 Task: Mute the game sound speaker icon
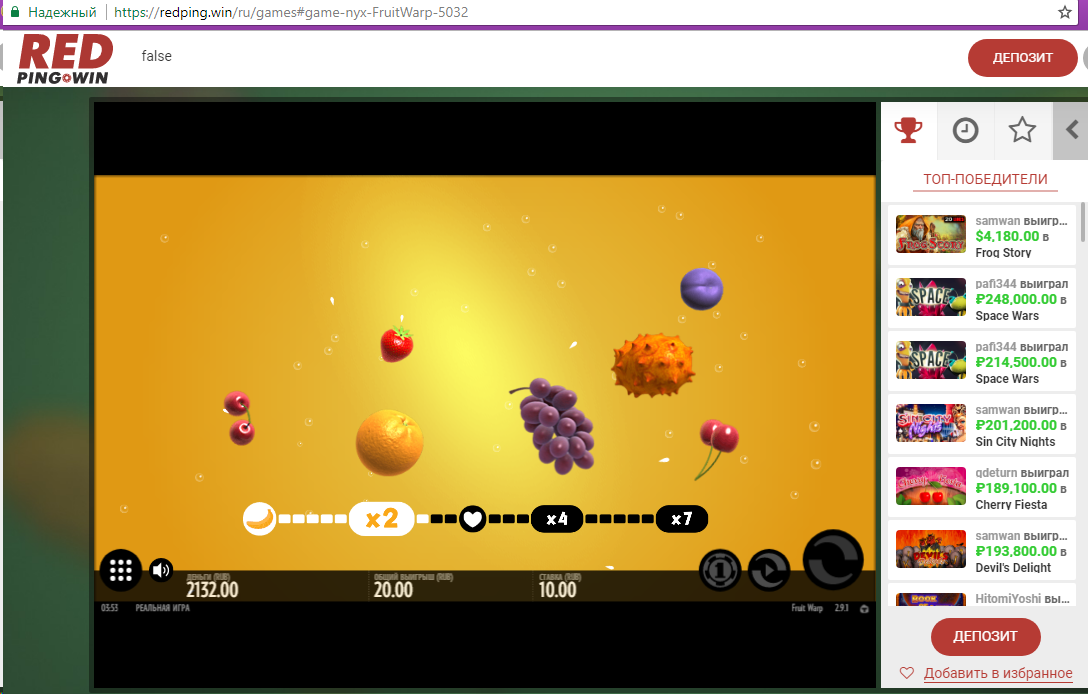pyautogui.click(x=161, y=570)
